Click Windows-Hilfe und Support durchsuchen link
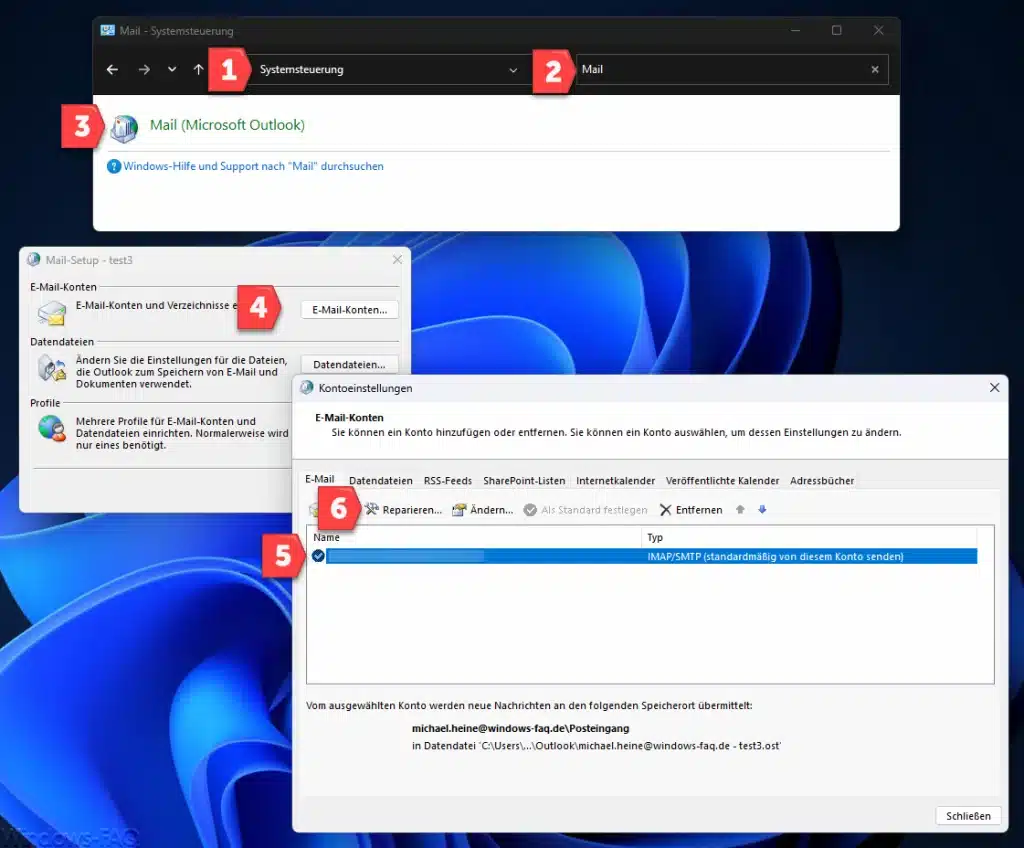Viewport: 1024px width, 848px height. tap(253, 166)
